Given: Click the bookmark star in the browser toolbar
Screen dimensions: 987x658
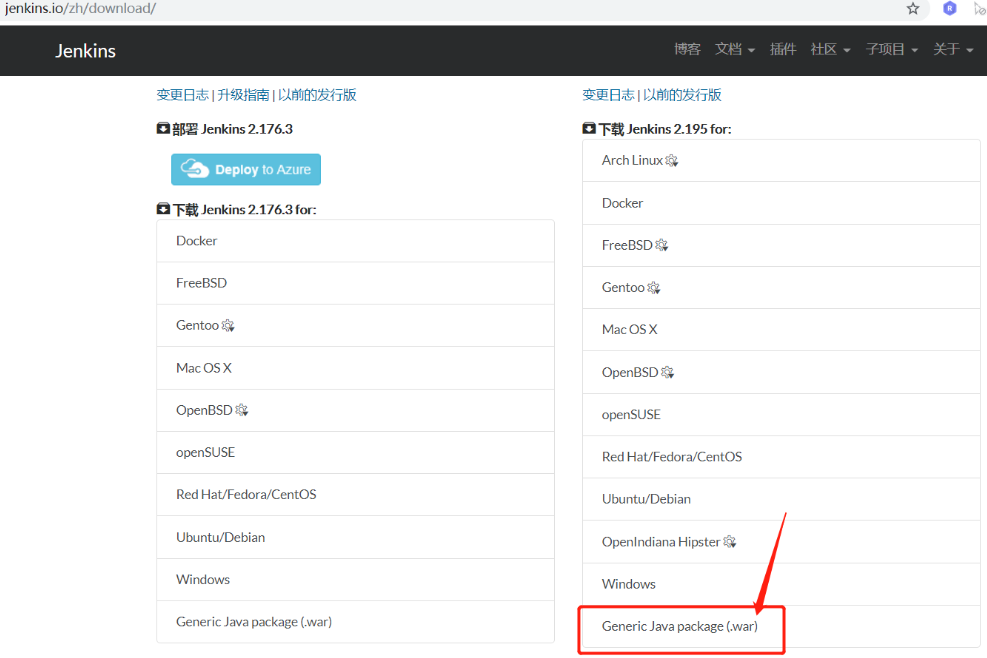Looking at the screenshot, I should [x=912, y=8].
